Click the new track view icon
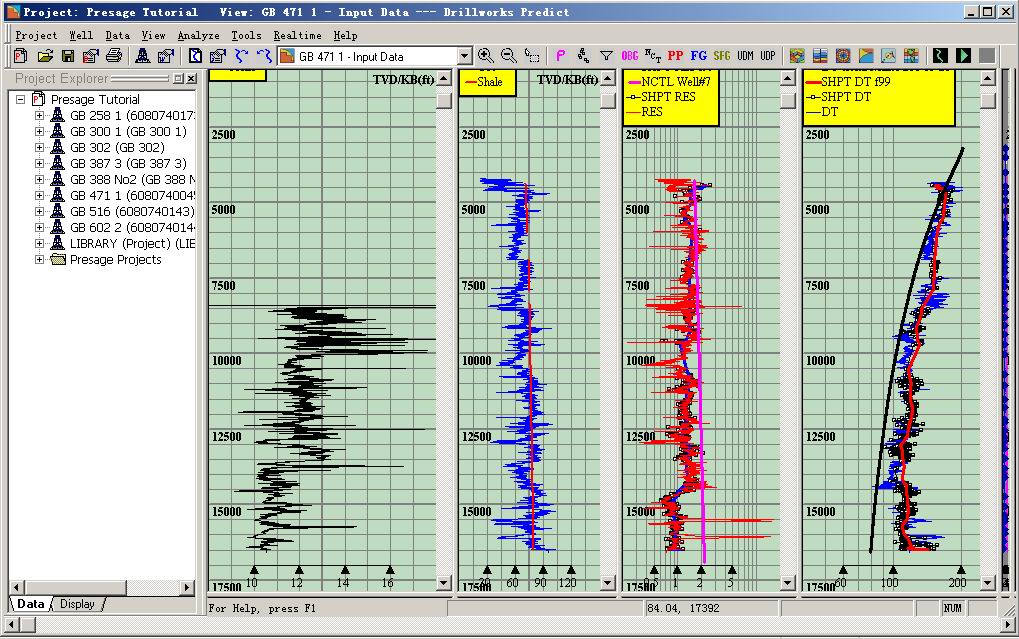The image size is (1019, 639). click(195, 56)
